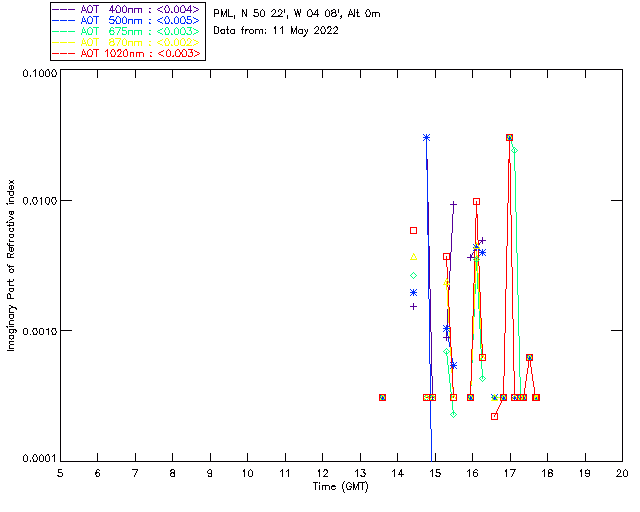Screen dimensions: 640x512
Task: Click the x-axis tick label 17
Action: point(510,474)
